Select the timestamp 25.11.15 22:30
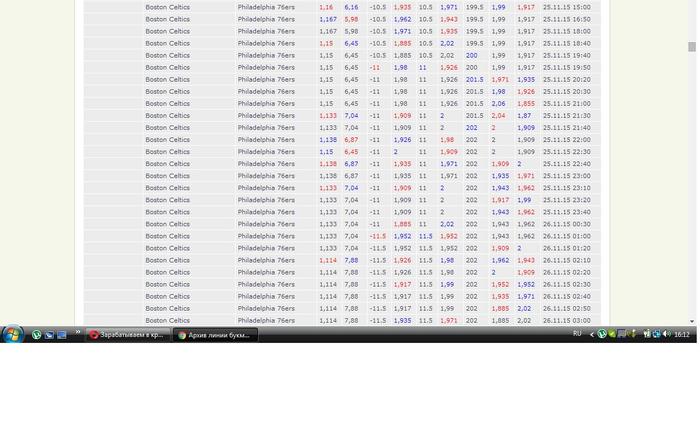The width and height of the screenshot is (700, 447). [x=567, y=152]
